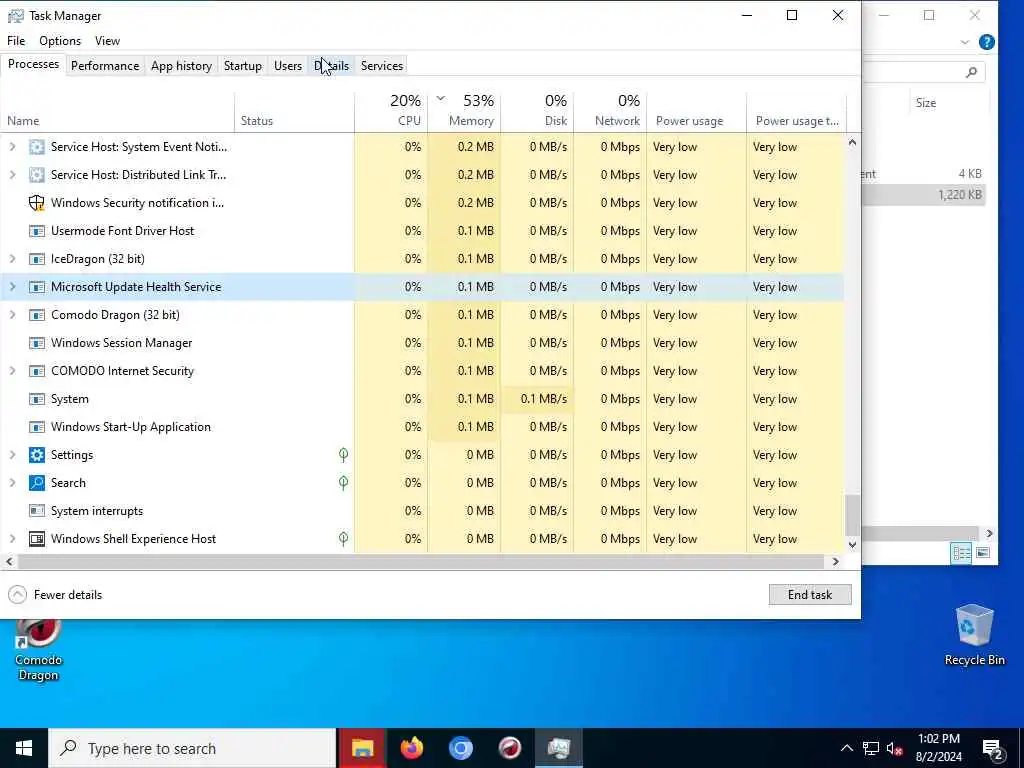
Task: Switch Explorer window to details view
Action: pyautogui.click(x=961, y=553)
